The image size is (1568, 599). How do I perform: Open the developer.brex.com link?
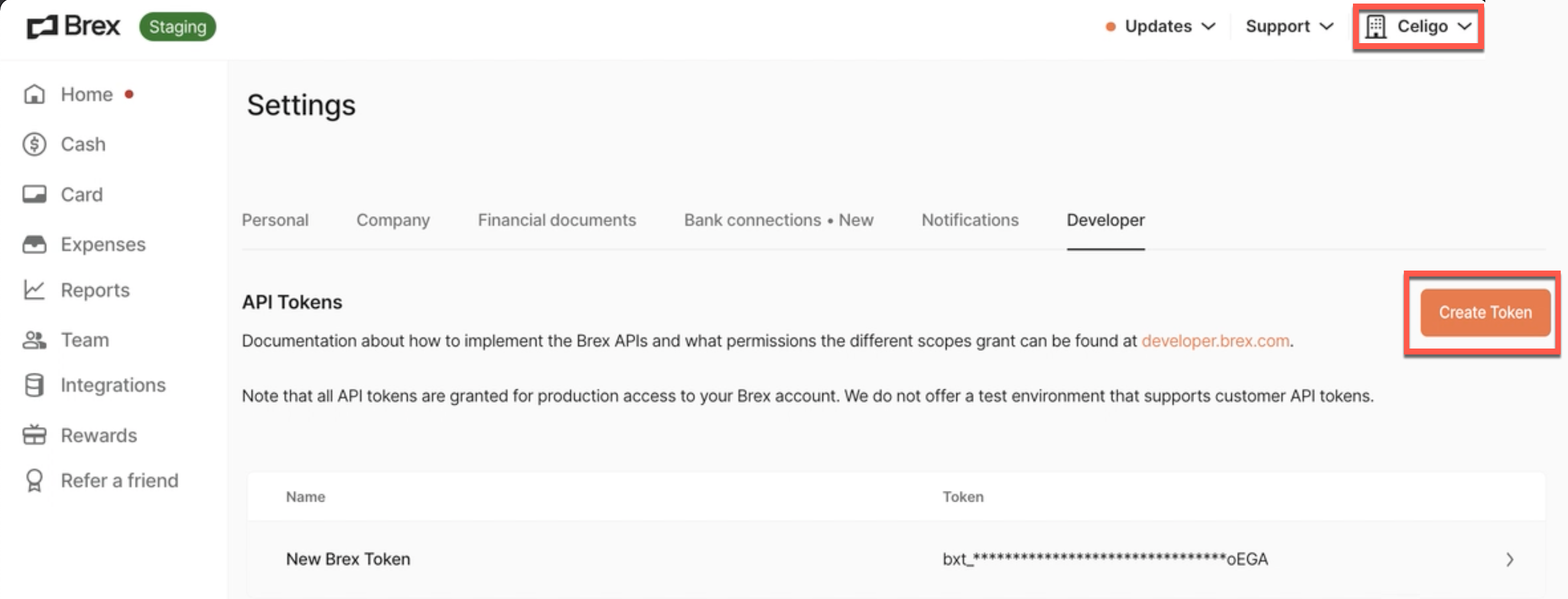click(1215, 341)
